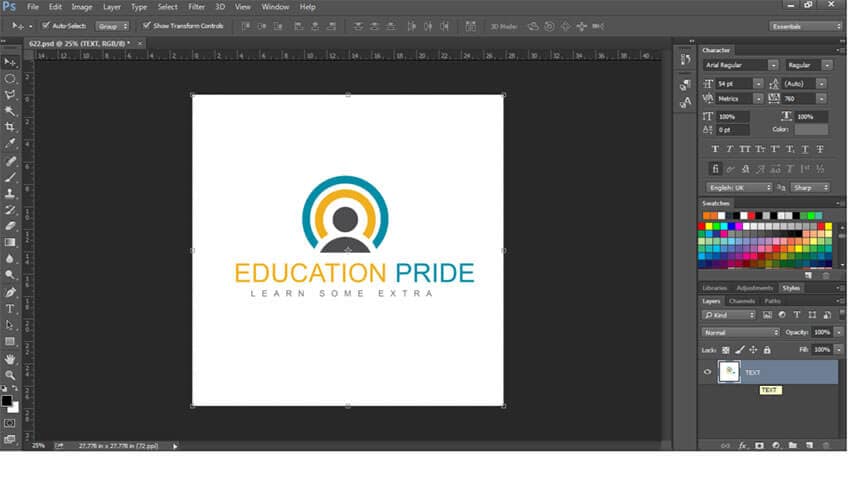Click the text Color swatch
The height and width of the screenshot is (478, 850).
click(811, 130)
